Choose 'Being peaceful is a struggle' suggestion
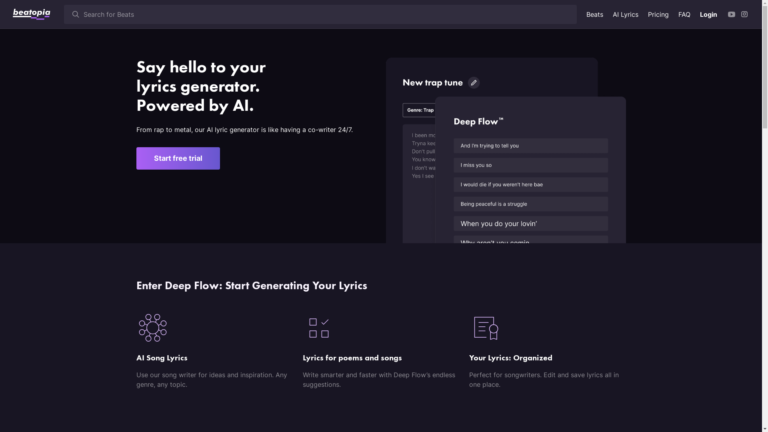The height and width of the screenshot is (432, 768). tap(531, 204)
